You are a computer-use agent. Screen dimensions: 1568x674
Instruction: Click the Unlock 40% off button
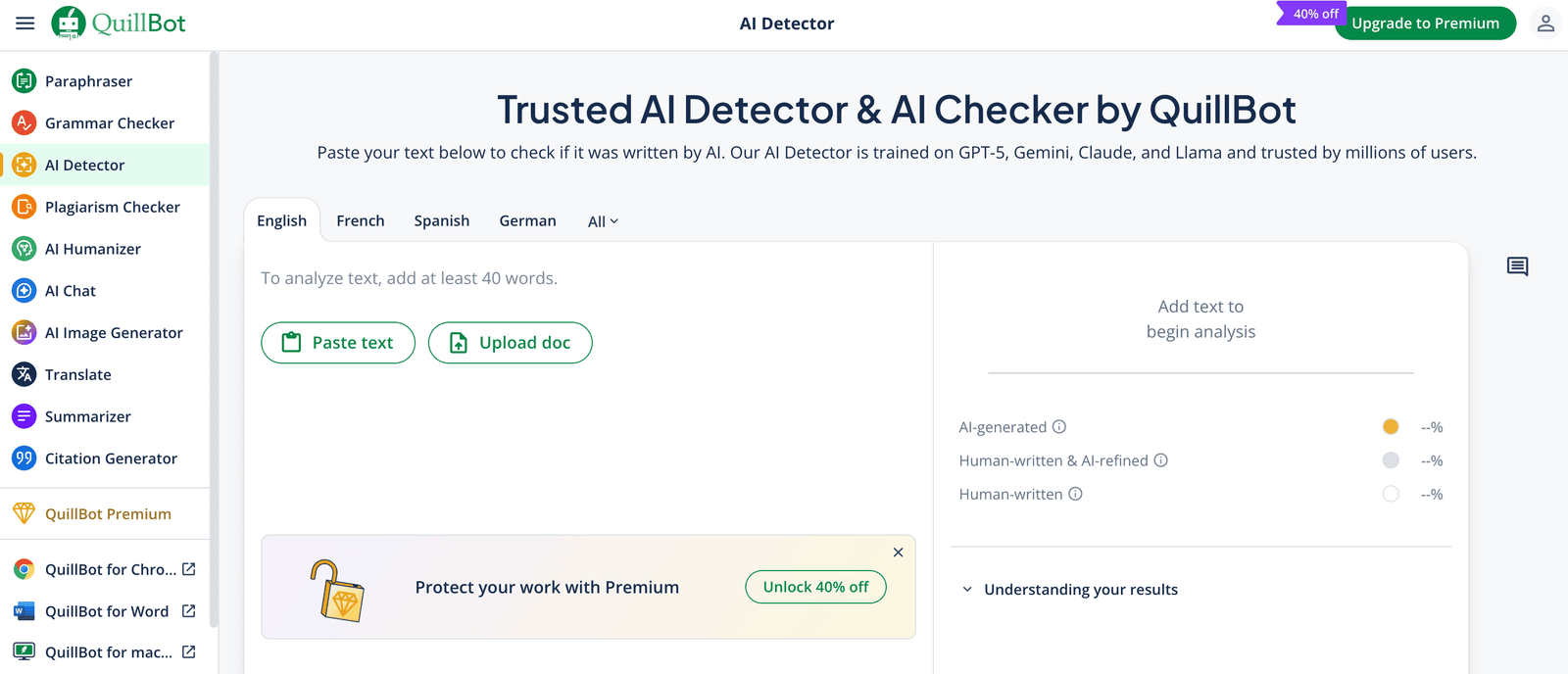click(x=816, y=587)
